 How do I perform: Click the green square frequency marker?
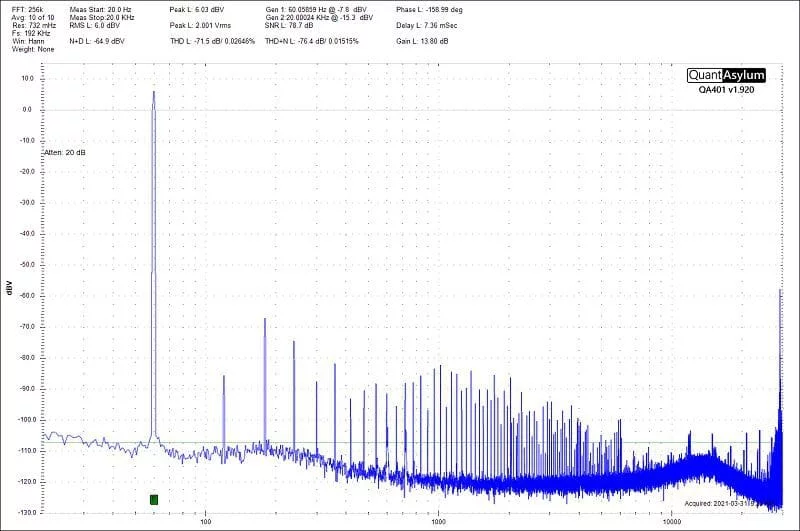click(154, 499)
